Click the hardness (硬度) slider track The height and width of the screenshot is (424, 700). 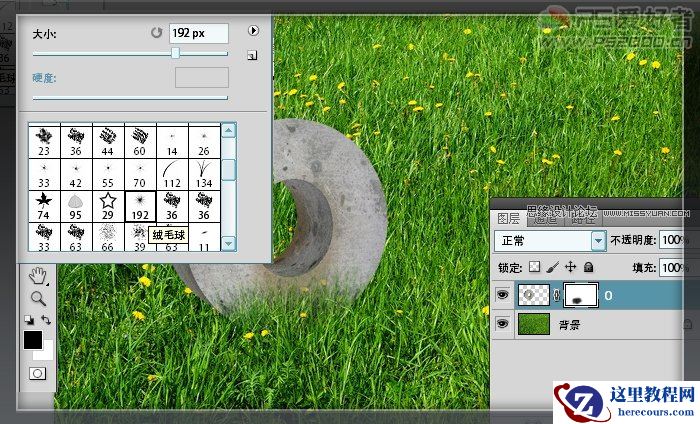tap(130, 97)
